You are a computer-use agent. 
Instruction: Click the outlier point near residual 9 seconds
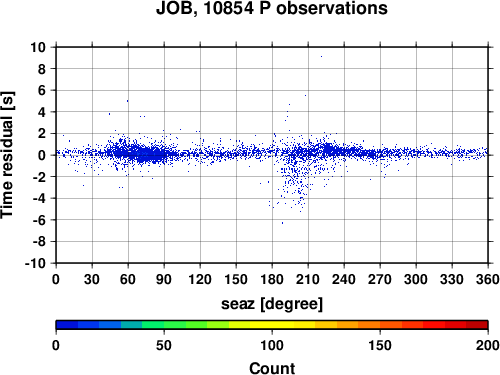[x=321, y=57]
